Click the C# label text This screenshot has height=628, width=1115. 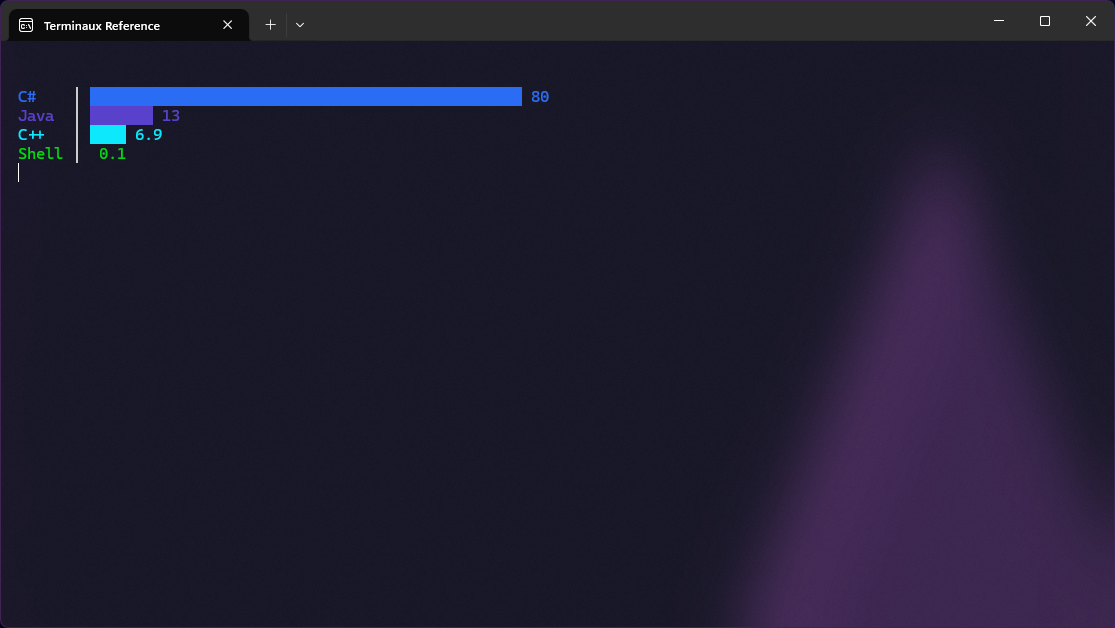click(x=27, y=97)
